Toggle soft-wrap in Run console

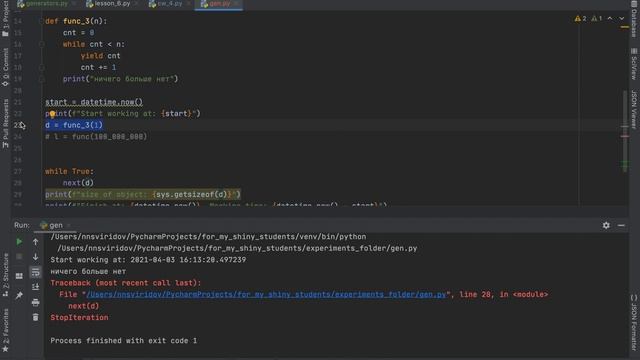[x=36, y=272]
